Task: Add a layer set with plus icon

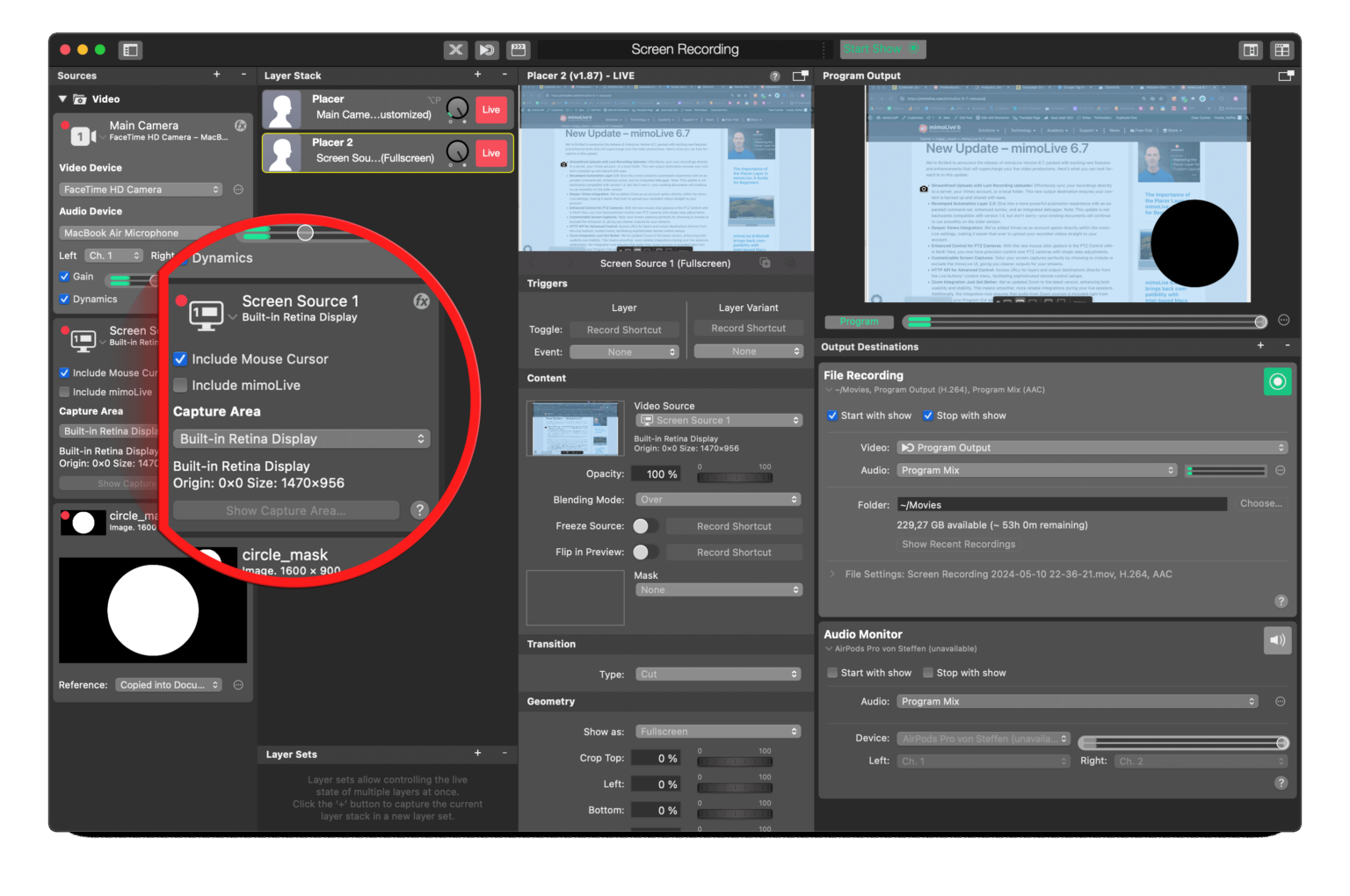Action: [x=477, y=754]
